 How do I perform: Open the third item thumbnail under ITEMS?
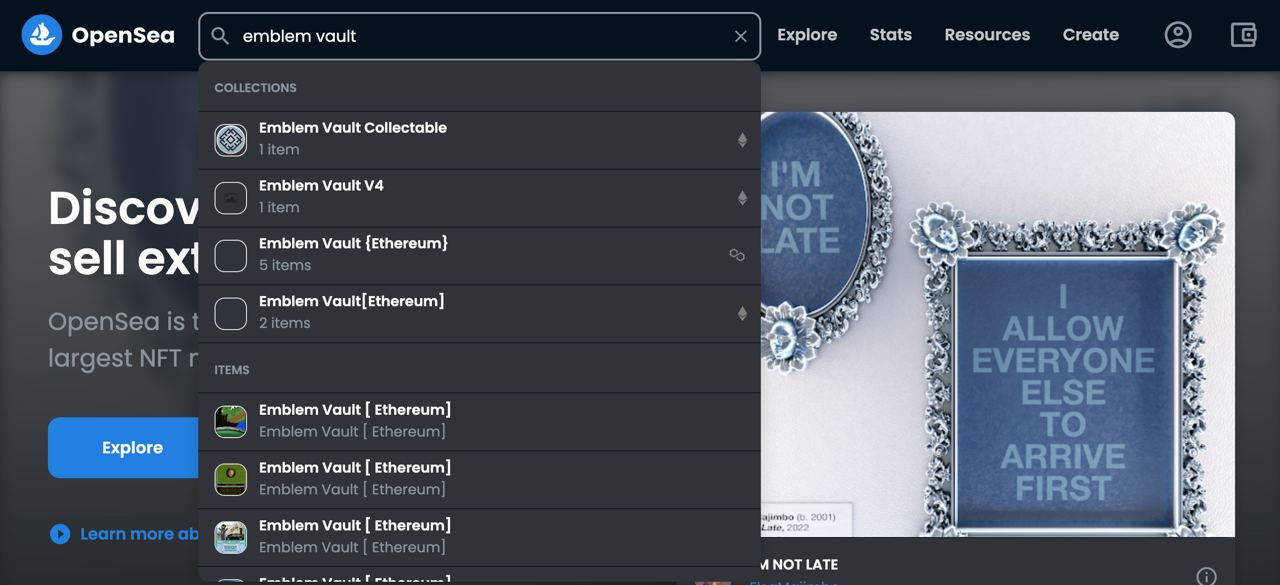231,538
